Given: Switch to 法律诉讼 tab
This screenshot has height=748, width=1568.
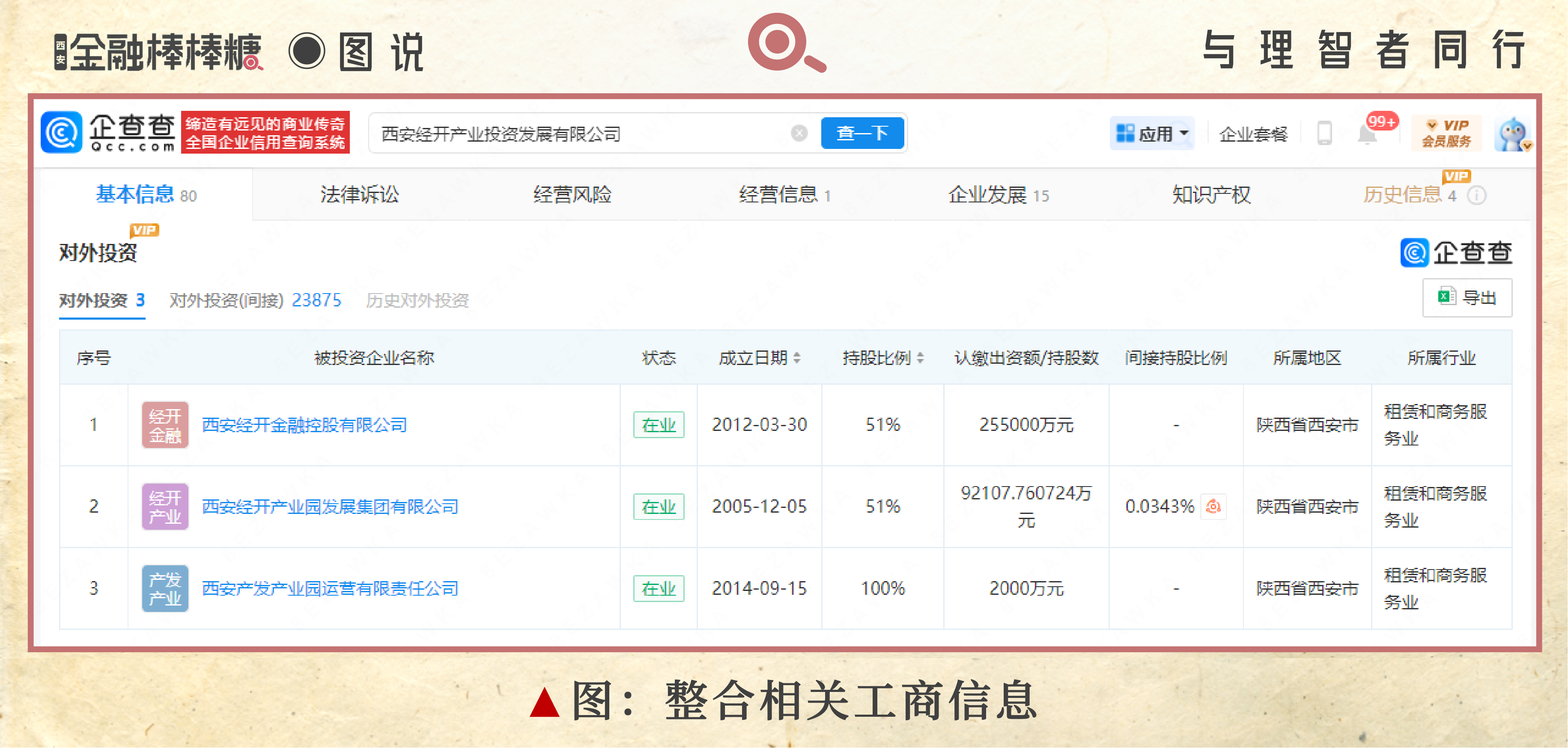Looking at the screenshot, I should point(359,195).
